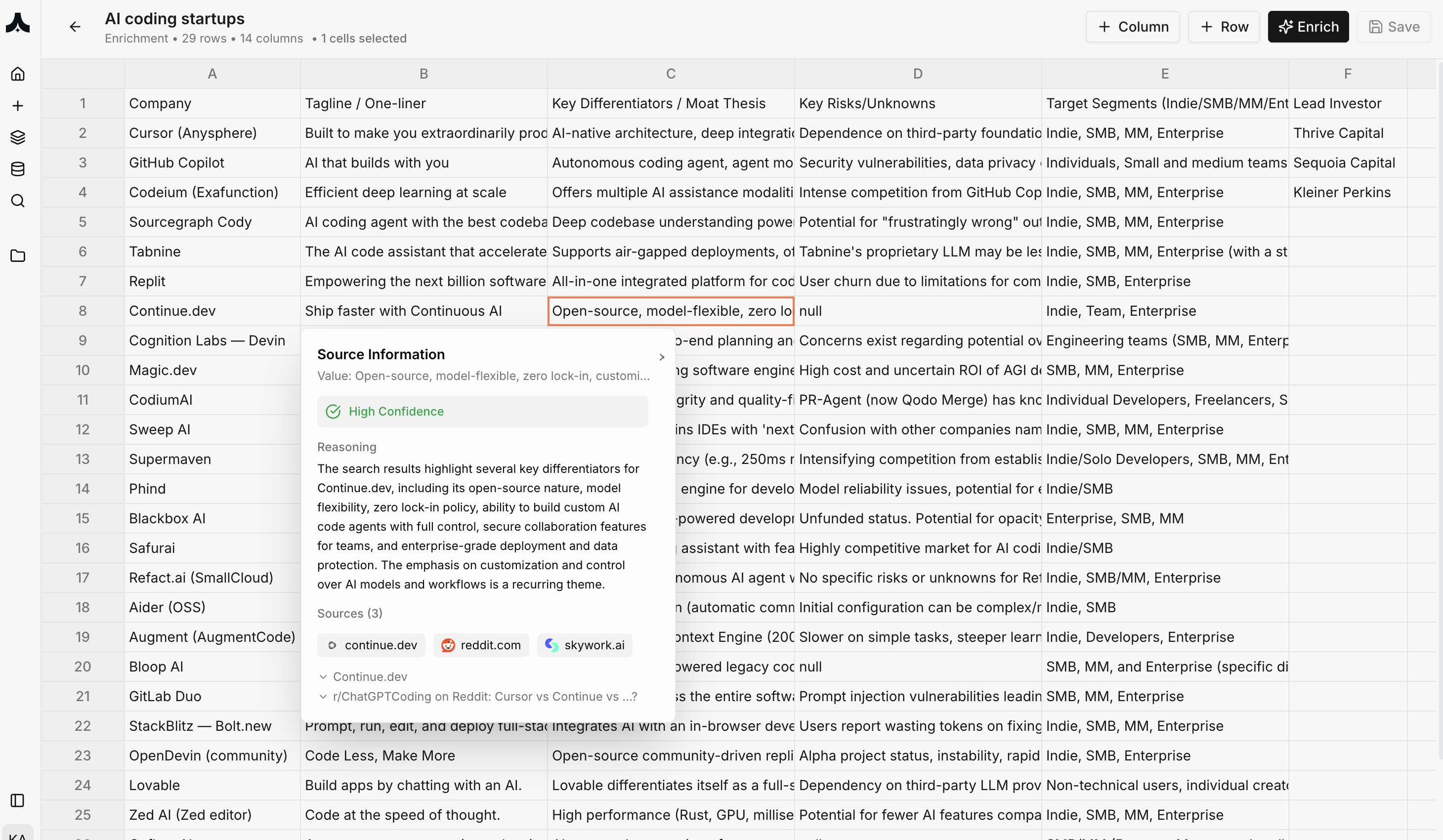Viewport: 1443px width, 840px height.
Task: Click the home icon in sidebar
Action: tap(18, 74)
